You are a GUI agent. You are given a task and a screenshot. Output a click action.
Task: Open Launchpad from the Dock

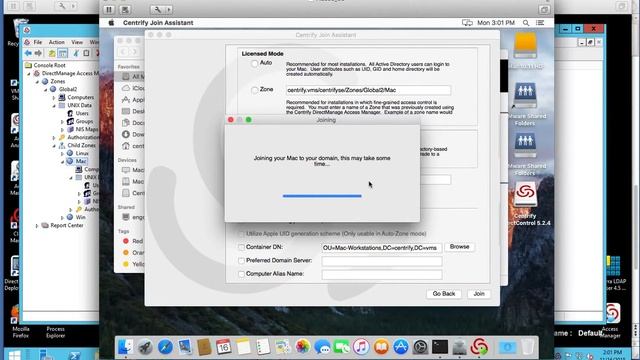(x=145, y=347)
